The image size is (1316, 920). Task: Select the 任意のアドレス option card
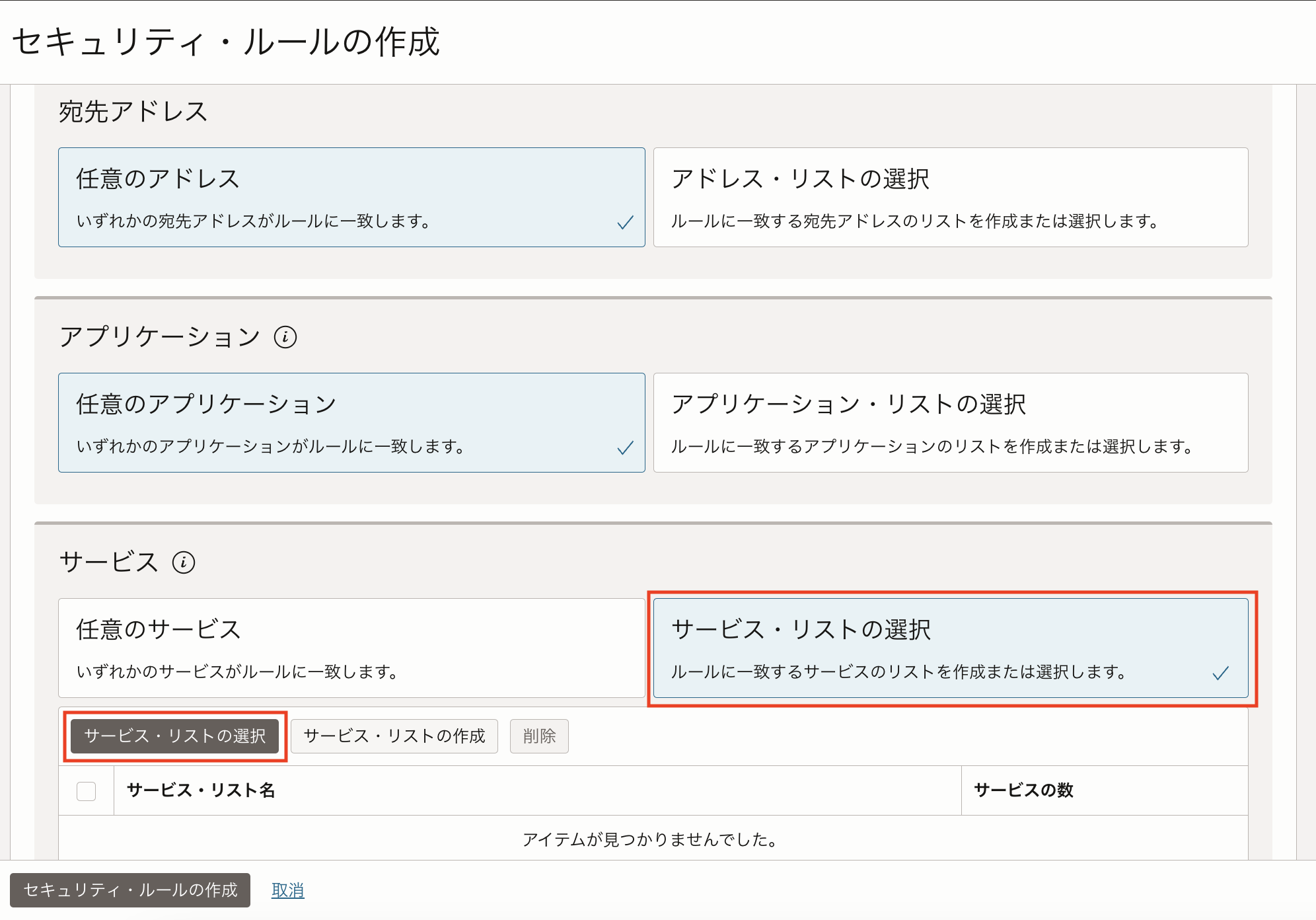(351, 198)
